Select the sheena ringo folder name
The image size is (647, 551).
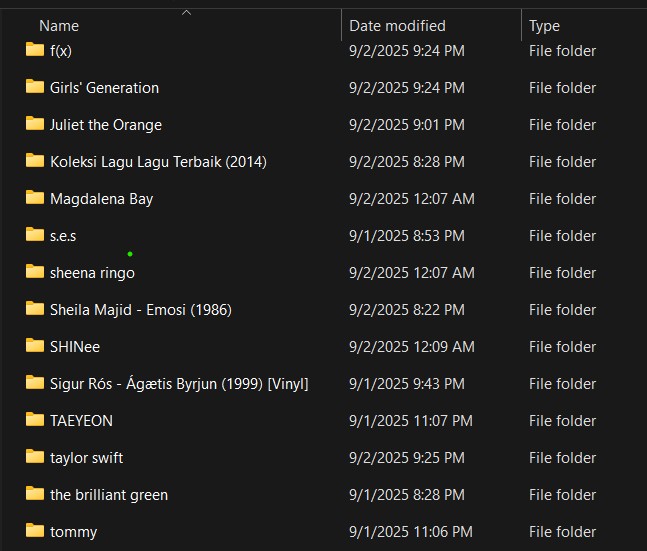92,273
